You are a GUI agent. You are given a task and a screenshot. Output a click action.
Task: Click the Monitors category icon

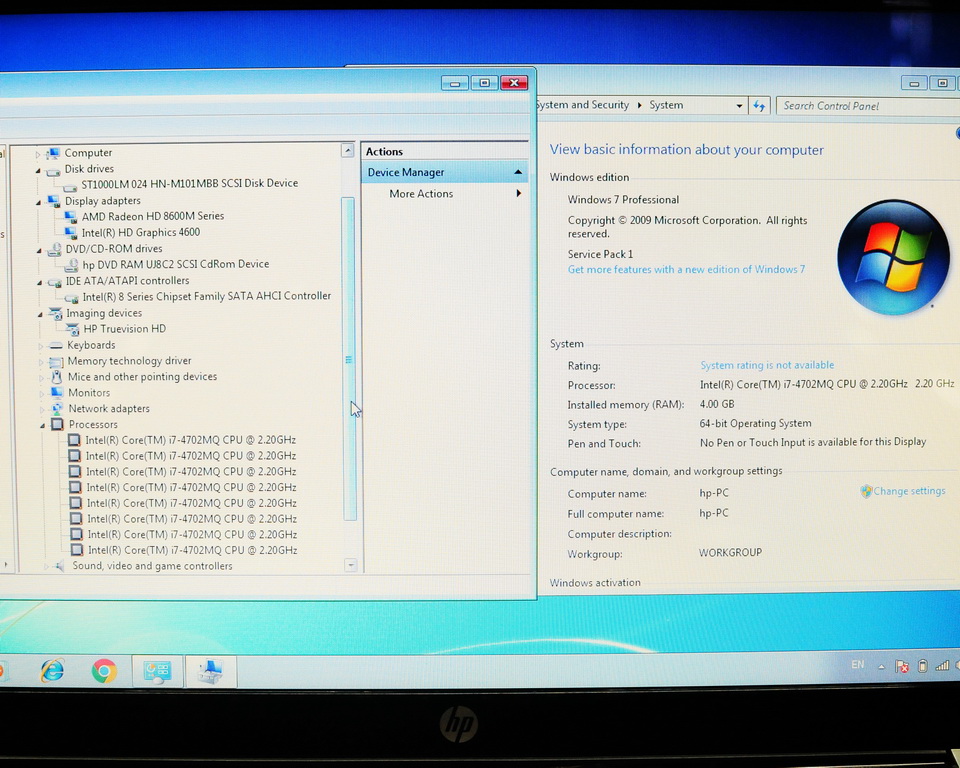tap(57, 393)
